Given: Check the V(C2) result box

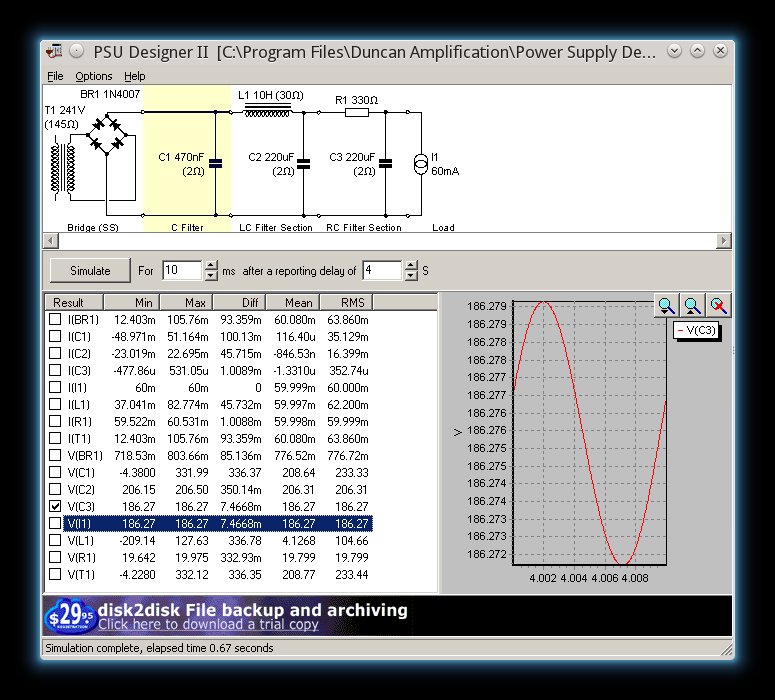Looking at the screenshot, I should [55, 489].
